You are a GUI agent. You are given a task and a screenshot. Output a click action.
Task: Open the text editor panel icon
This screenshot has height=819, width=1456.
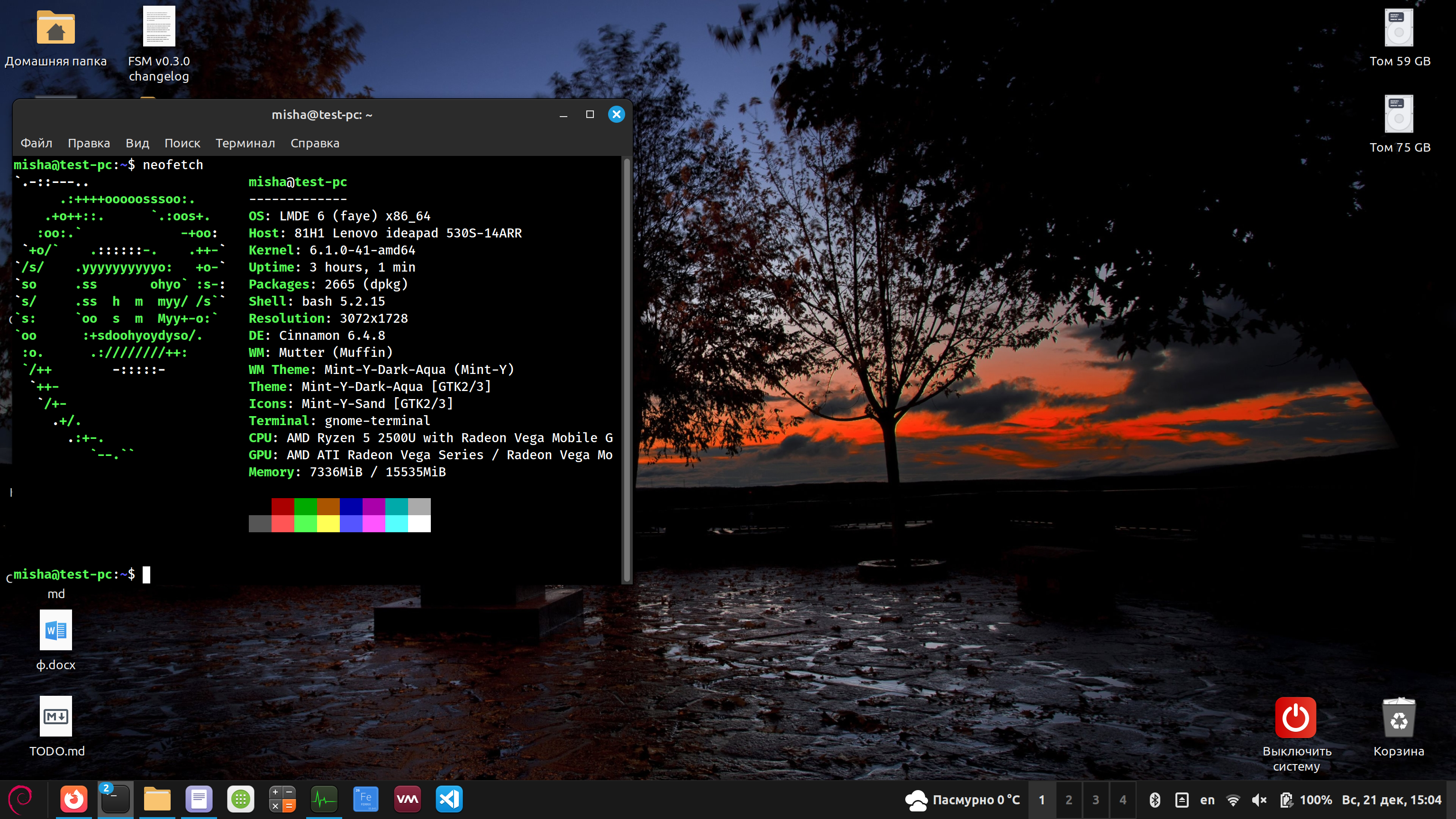[199, 799]
